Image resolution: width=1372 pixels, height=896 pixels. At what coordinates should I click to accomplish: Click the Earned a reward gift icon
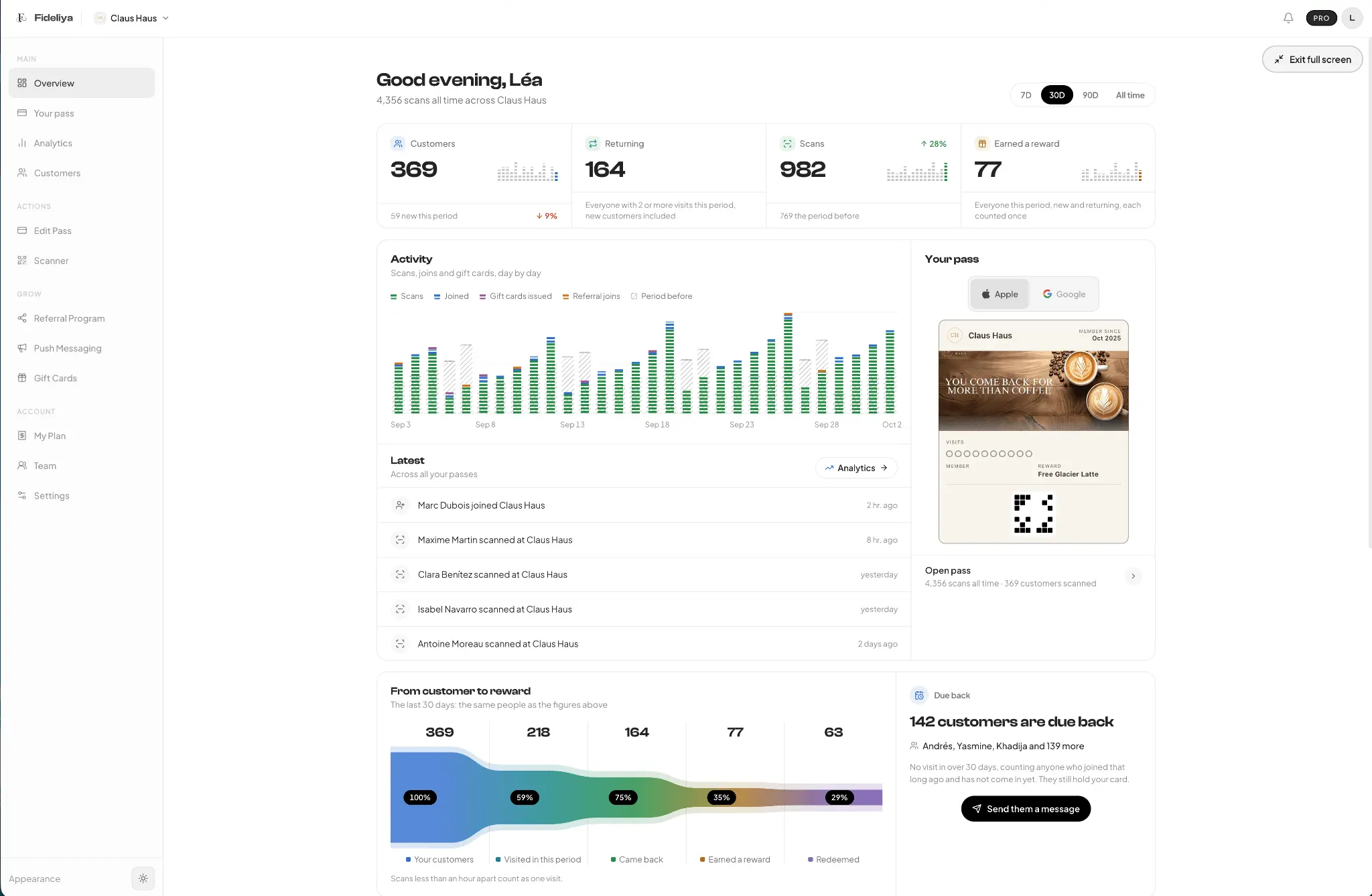(x=981, y=143)
